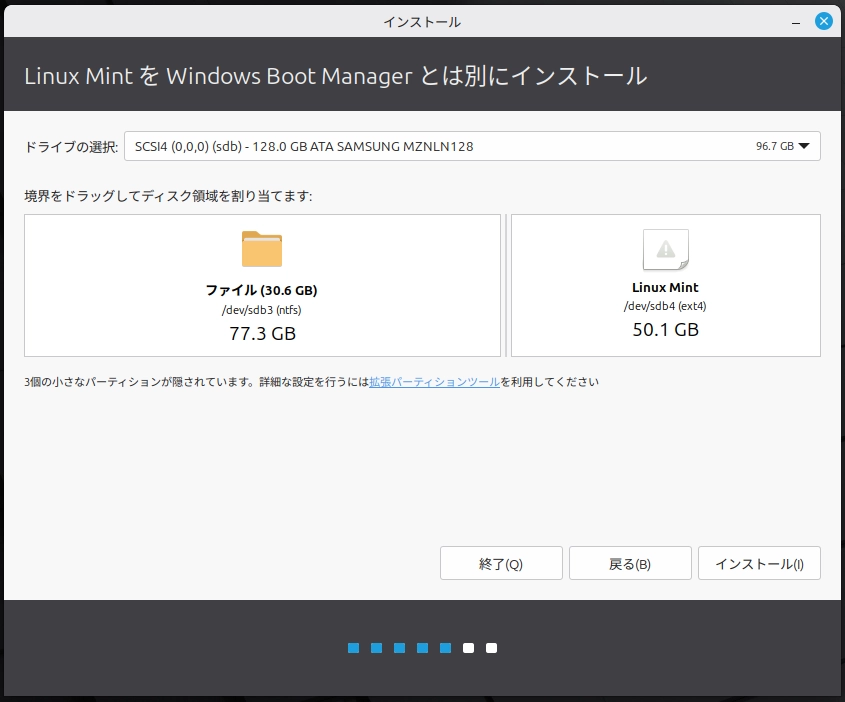The width and height of the screenshot is (845, 702).
Task: Close the installer window
Action: click(x=823, y=21)
